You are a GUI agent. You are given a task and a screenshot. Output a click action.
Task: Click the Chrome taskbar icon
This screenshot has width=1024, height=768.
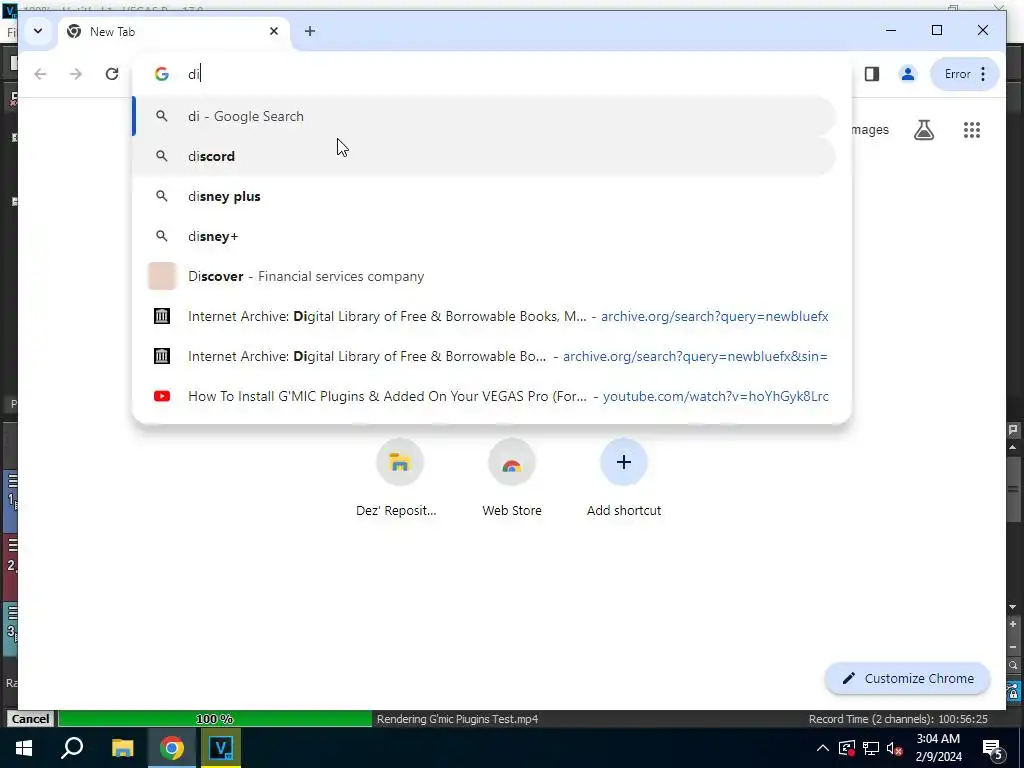coord(172,748)
